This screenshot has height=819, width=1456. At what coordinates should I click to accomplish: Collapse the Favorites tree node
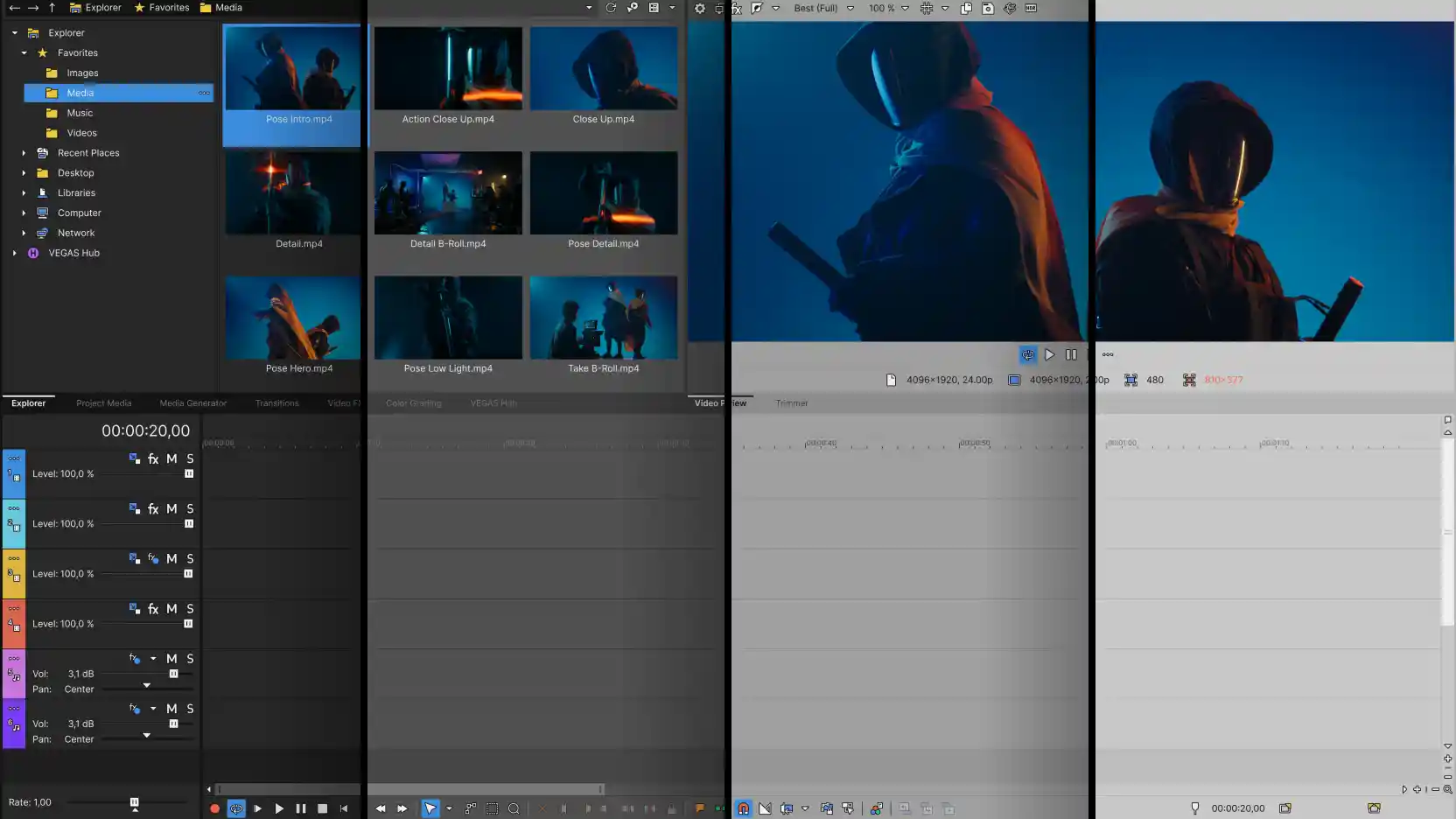click(24, 52)
